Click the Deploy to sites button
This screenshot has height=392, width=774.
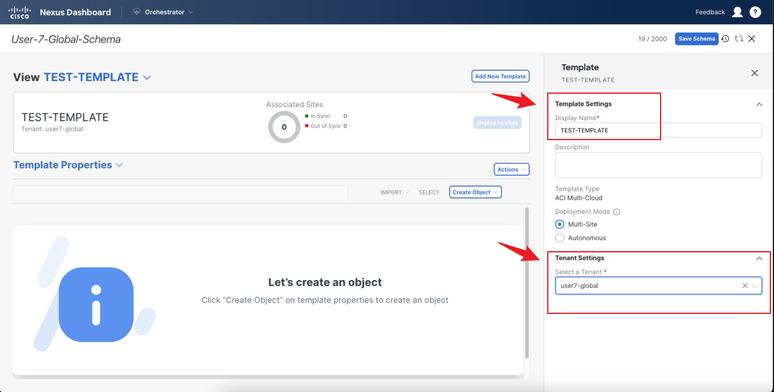[497, 122]
